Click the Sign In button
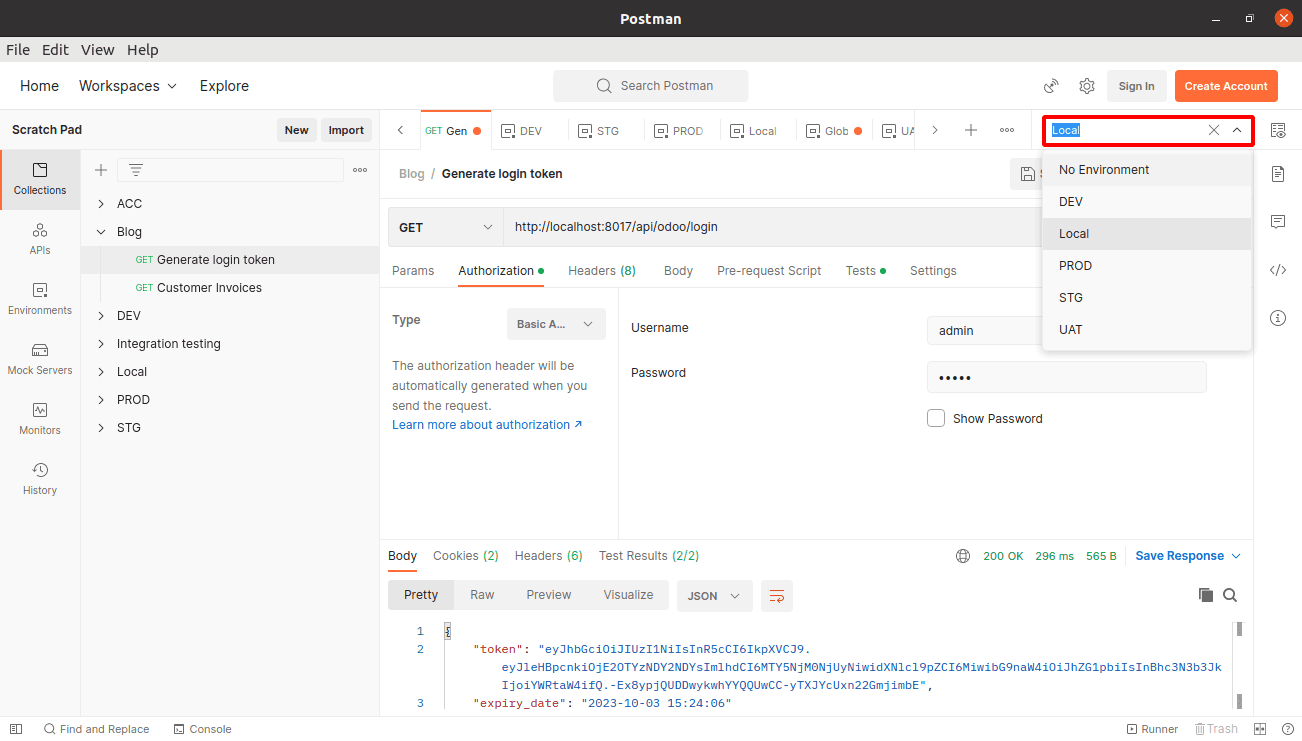The height and width of the screenshot is (741, 1302). pyautogui.click(x=1137, y=86)
